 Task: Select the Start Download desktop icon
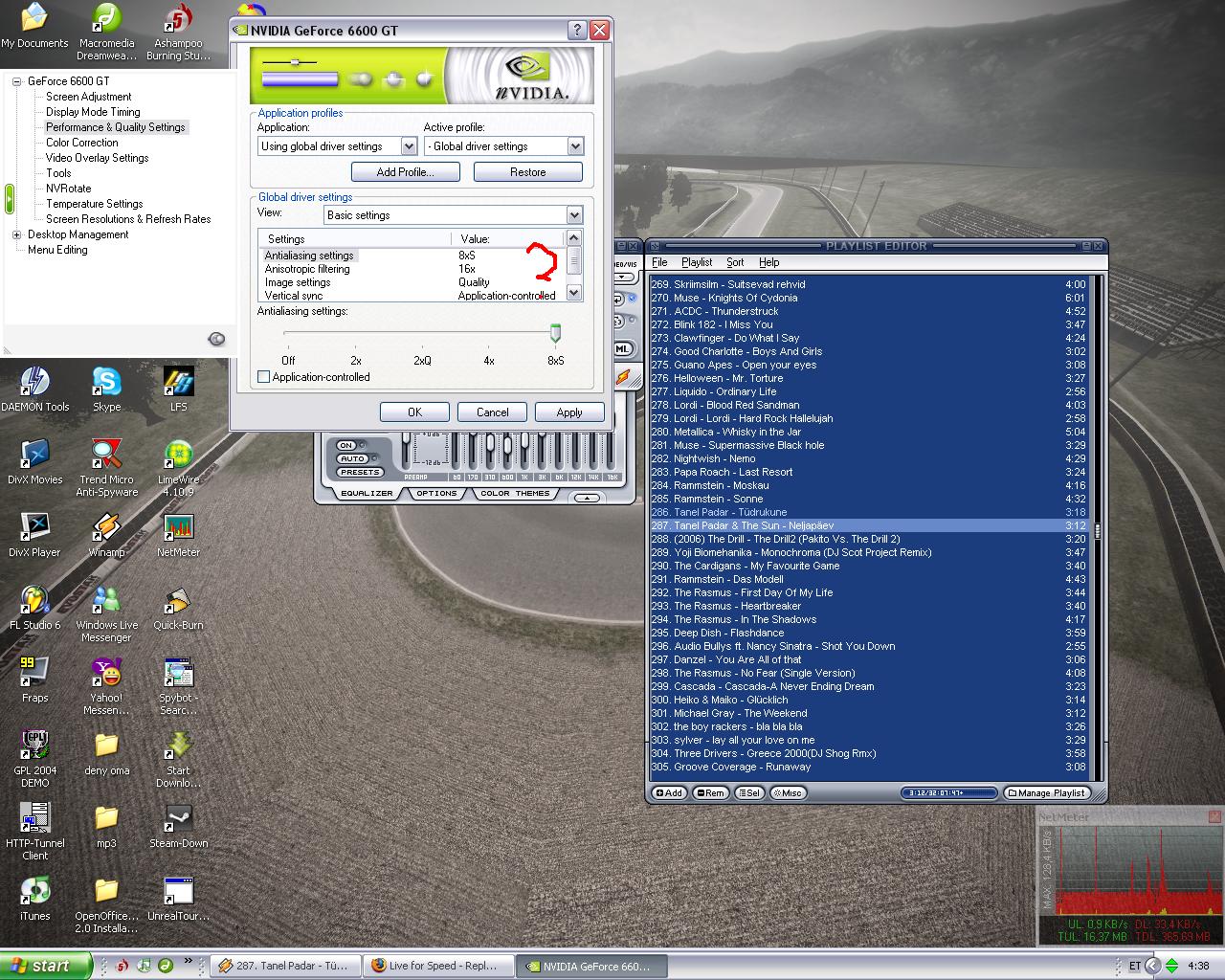tap(178, 758)
